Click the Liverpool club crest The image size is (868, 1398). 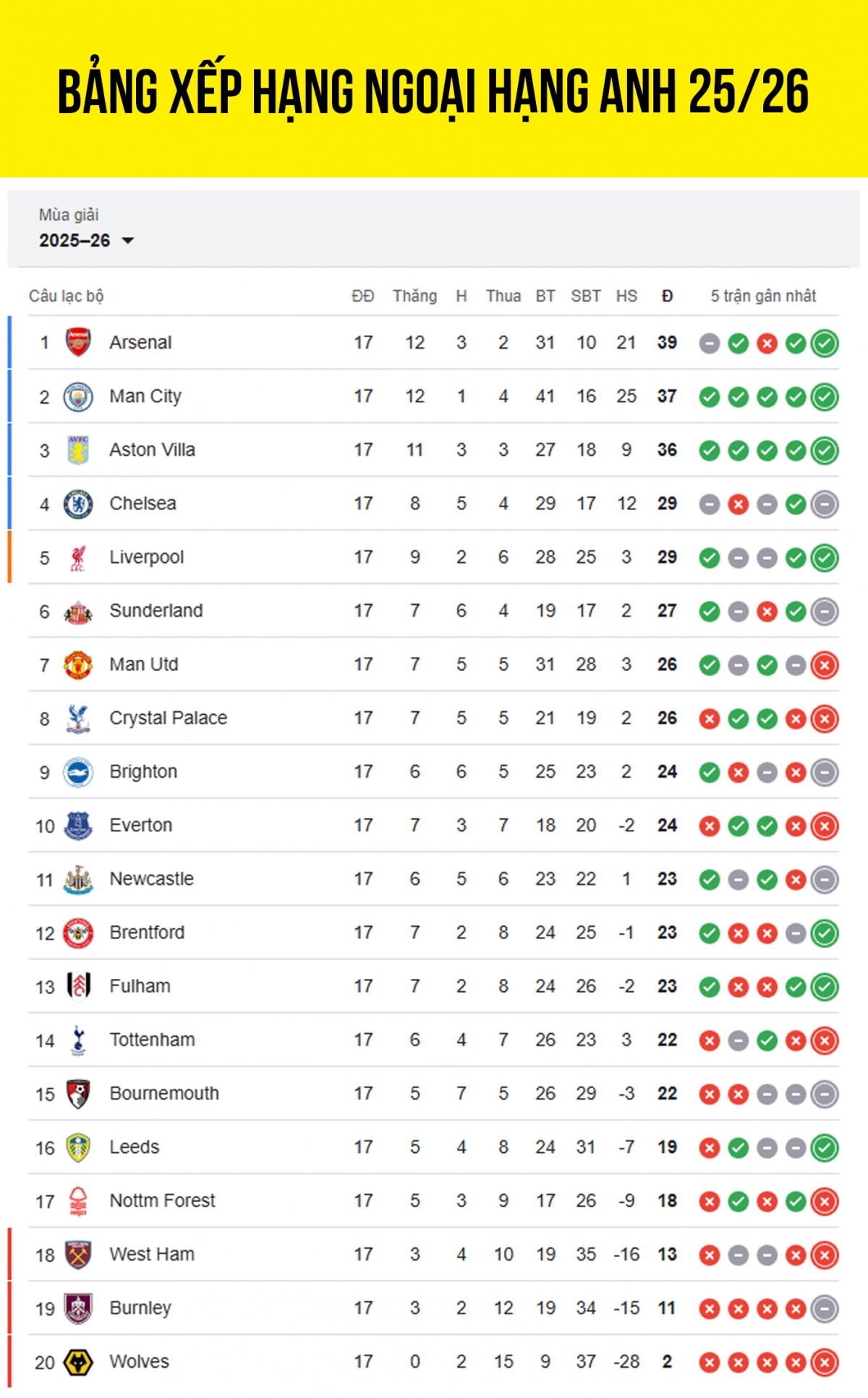coord(78,557)
